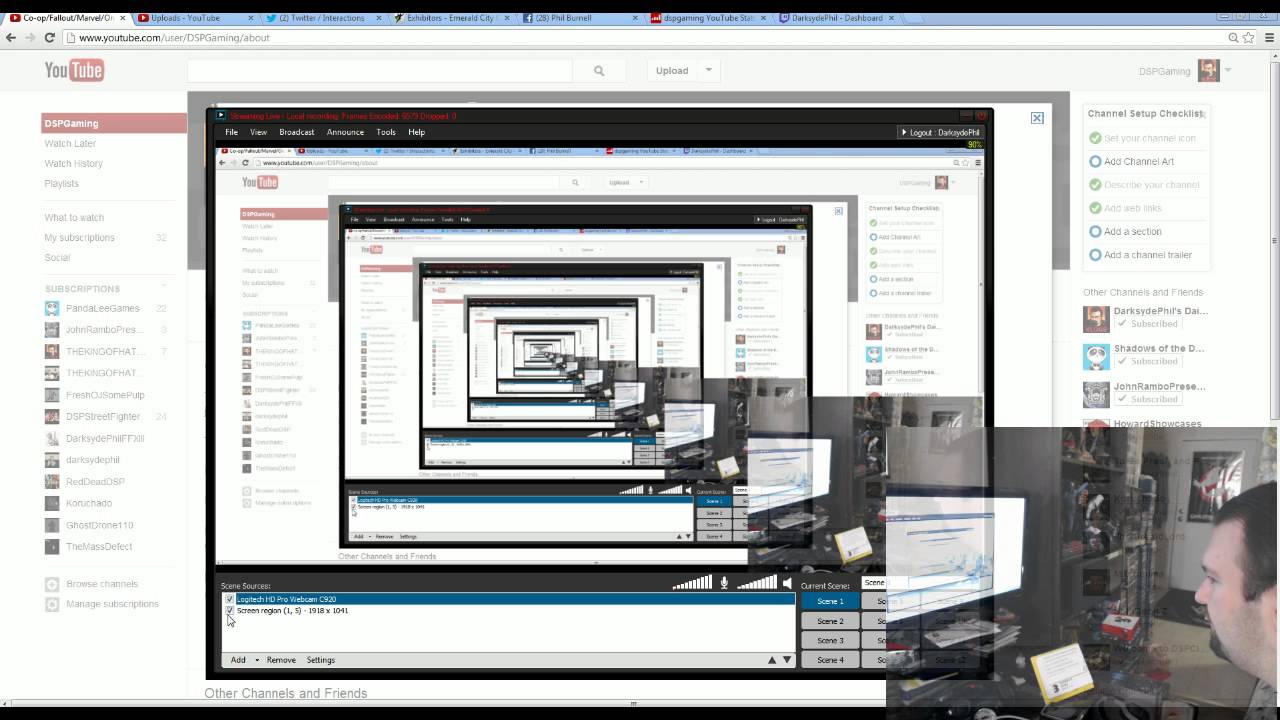Screen dimensions: 1280x720
Task: Go back with the browser back arrow
Action: [11, 38]
